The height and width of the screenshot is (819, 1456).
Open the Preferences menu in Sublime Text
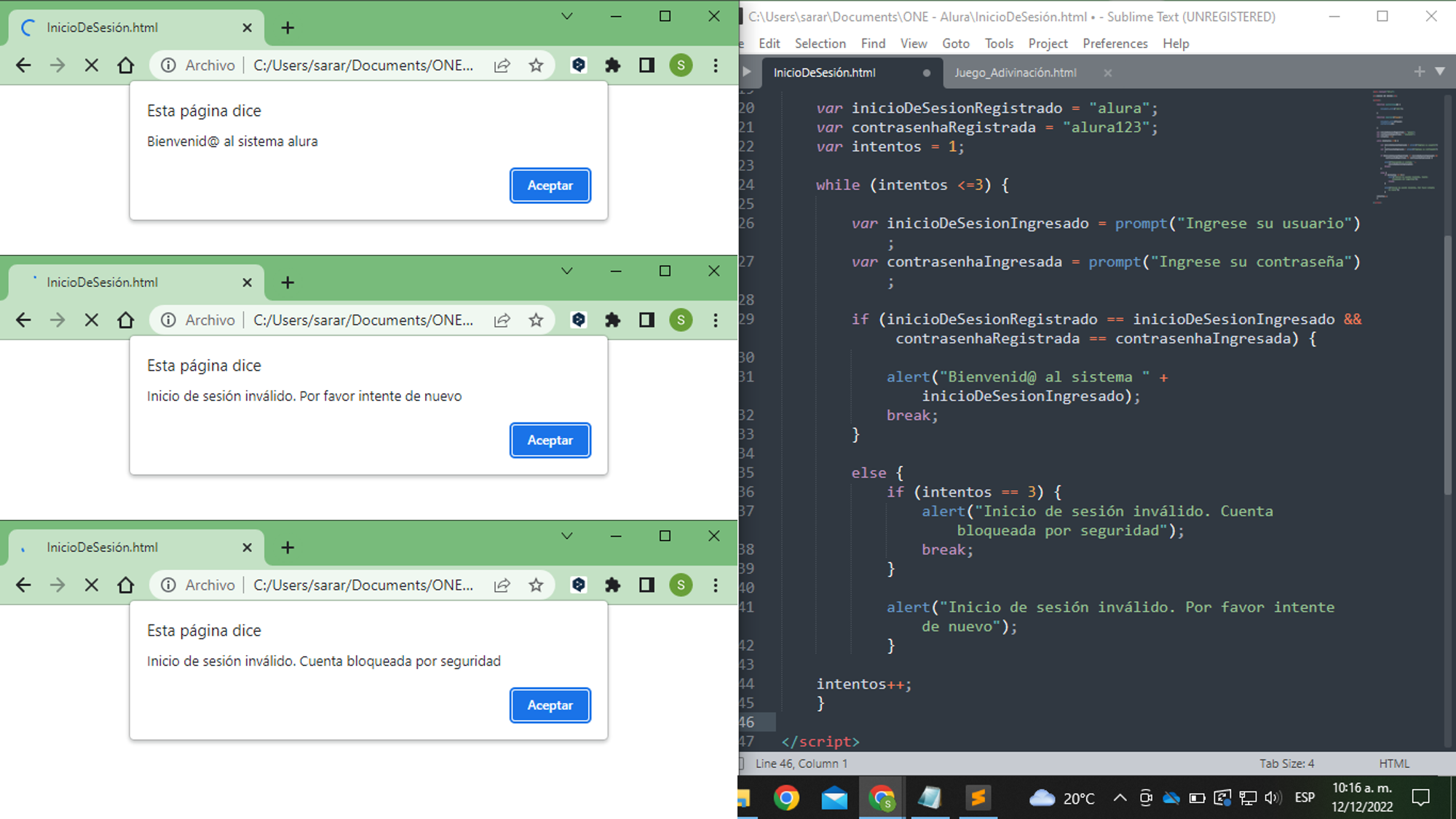pyautogui.click(x=1115, y=44)
